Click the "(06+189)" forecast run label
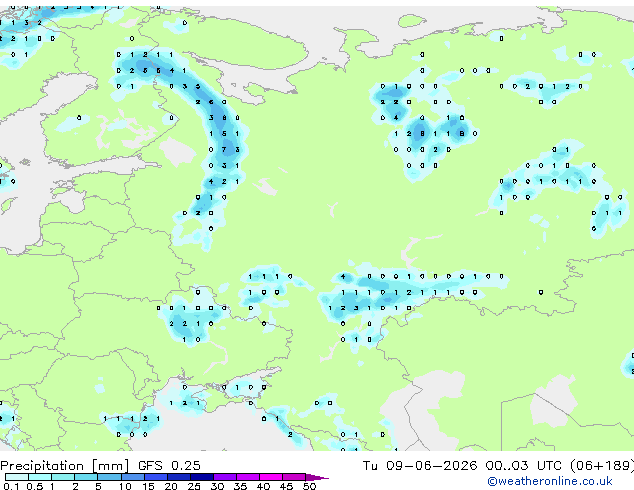The image size is (634, 490). coord(602,466)
